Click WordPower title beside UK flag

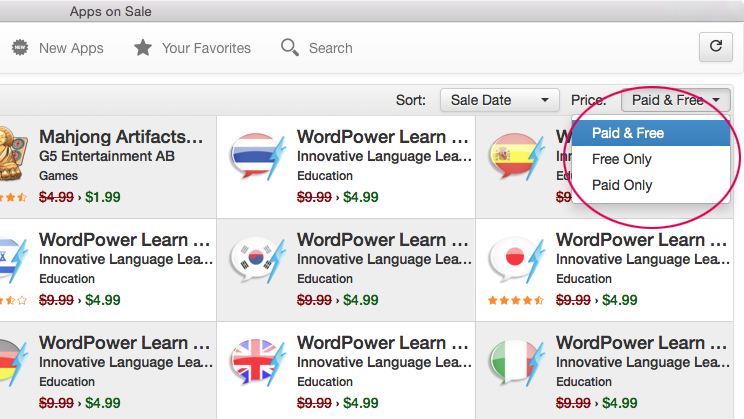(382, 343)
